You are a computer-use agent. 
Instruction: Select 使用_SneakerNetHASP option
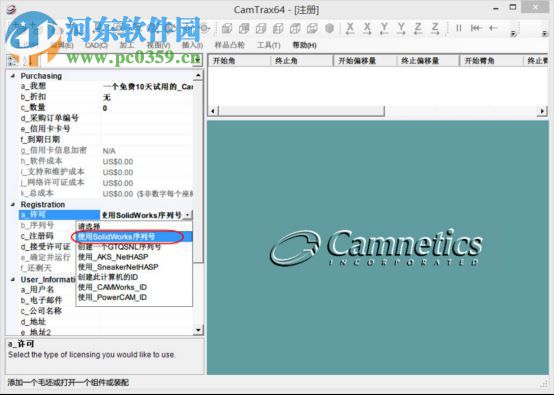[x=134, y=267]
